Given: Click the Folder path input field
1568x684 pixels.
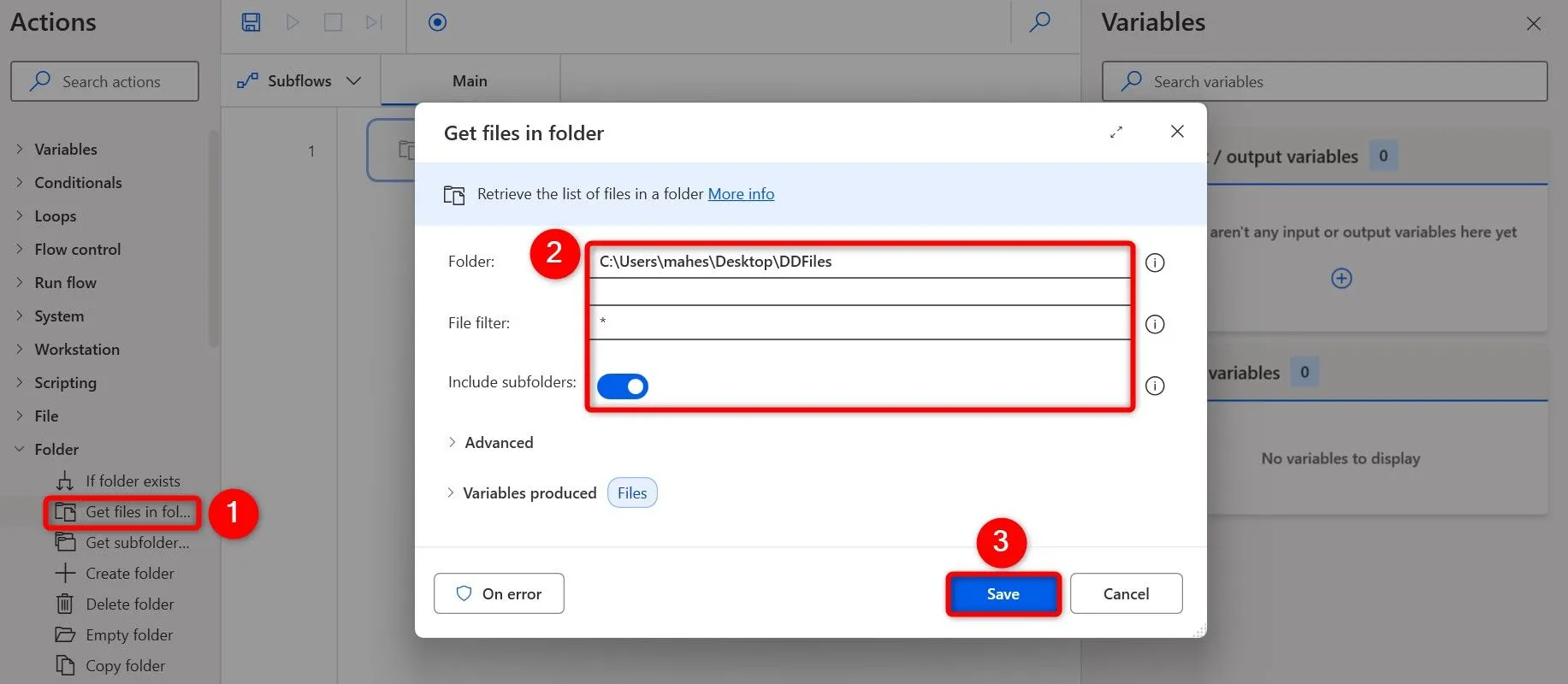Looking at the screenshot, I should (x=859, y=262).
